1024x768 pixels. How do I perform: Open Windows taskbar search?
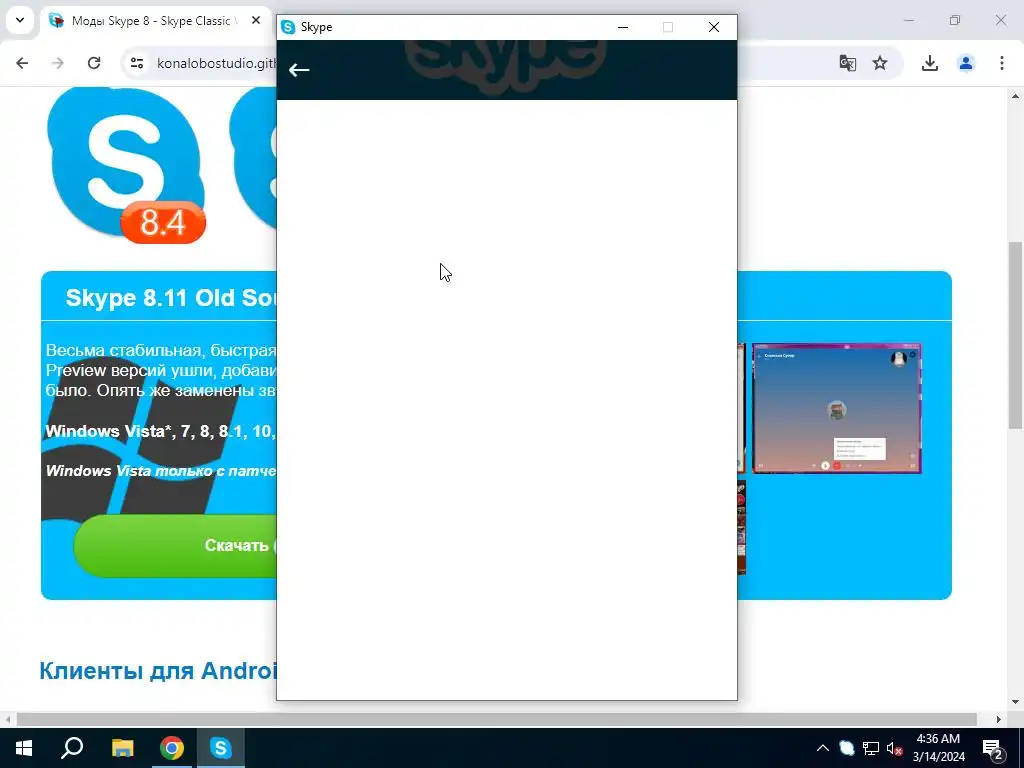tap(72, 748)
